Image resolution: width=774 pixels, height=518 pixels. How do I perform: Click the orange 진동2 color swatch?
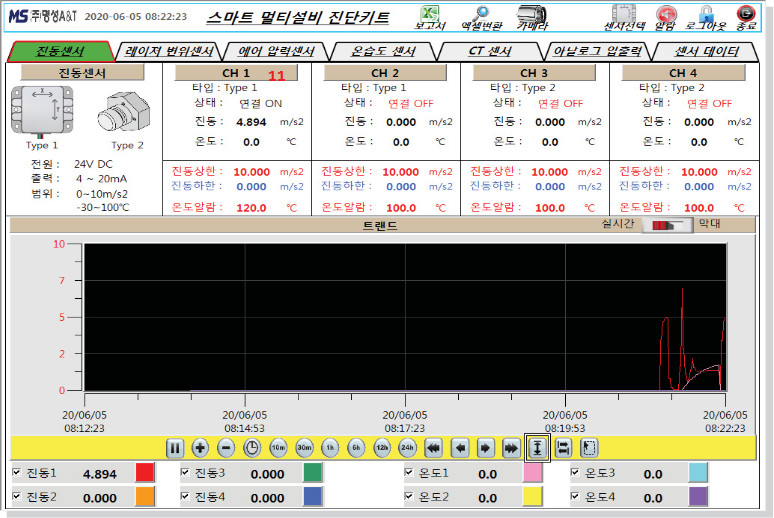coord(145,496)
